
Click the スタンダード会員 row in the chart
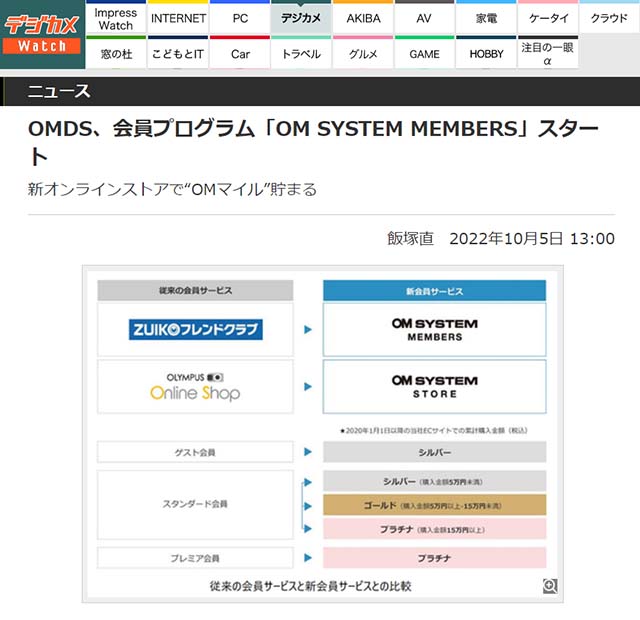pyautogui.click(x=195, y=504)
